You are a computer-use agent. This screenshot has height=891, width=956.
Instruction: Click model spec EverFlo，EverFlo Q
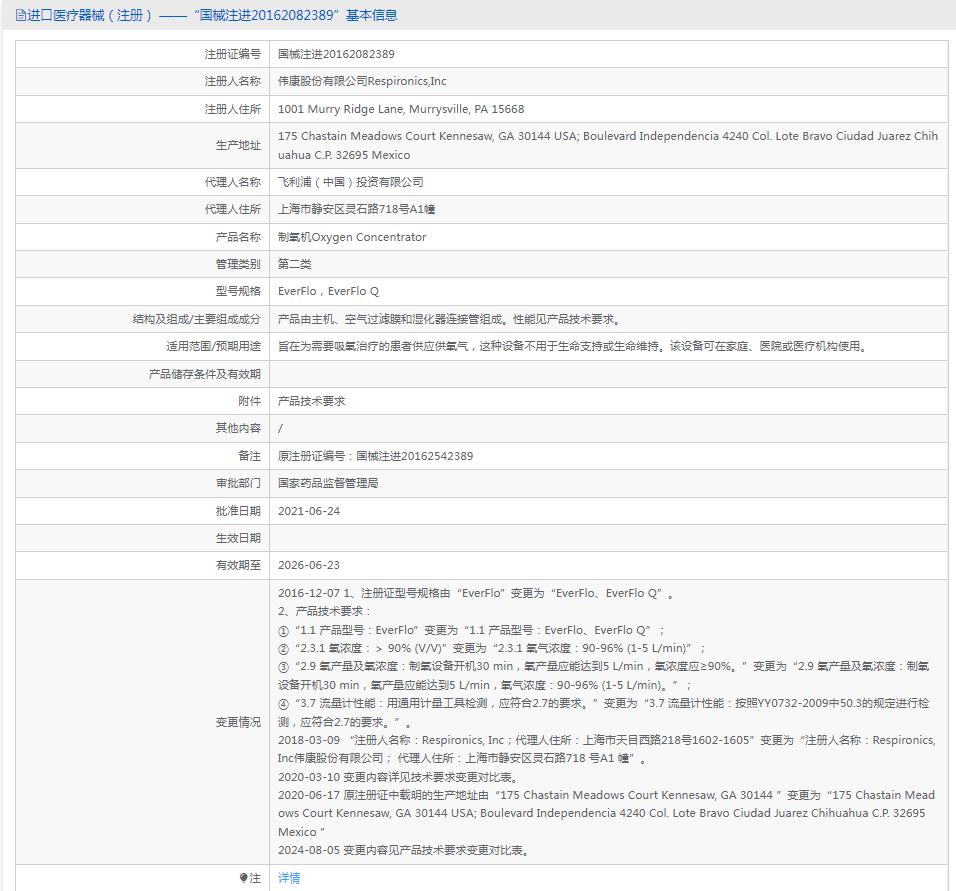coord(328,291)
